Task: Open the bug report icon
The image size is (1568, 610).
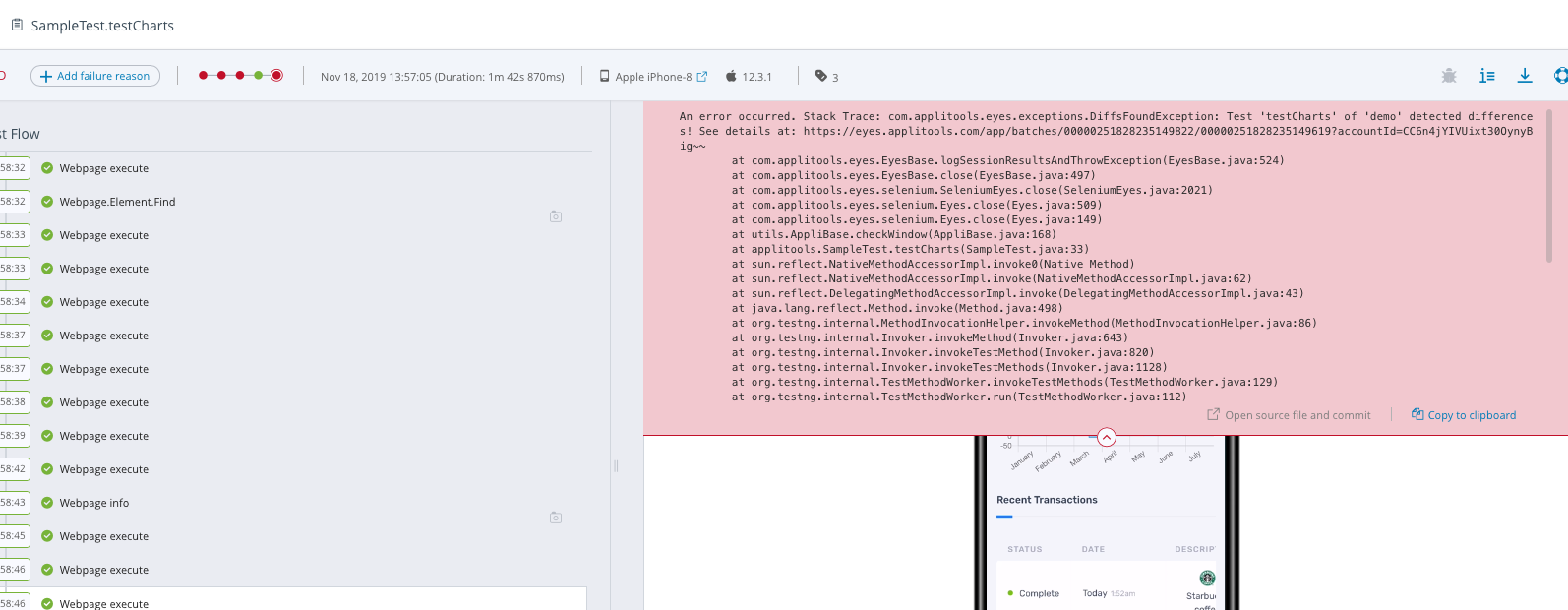Action: pos(1448,76)
